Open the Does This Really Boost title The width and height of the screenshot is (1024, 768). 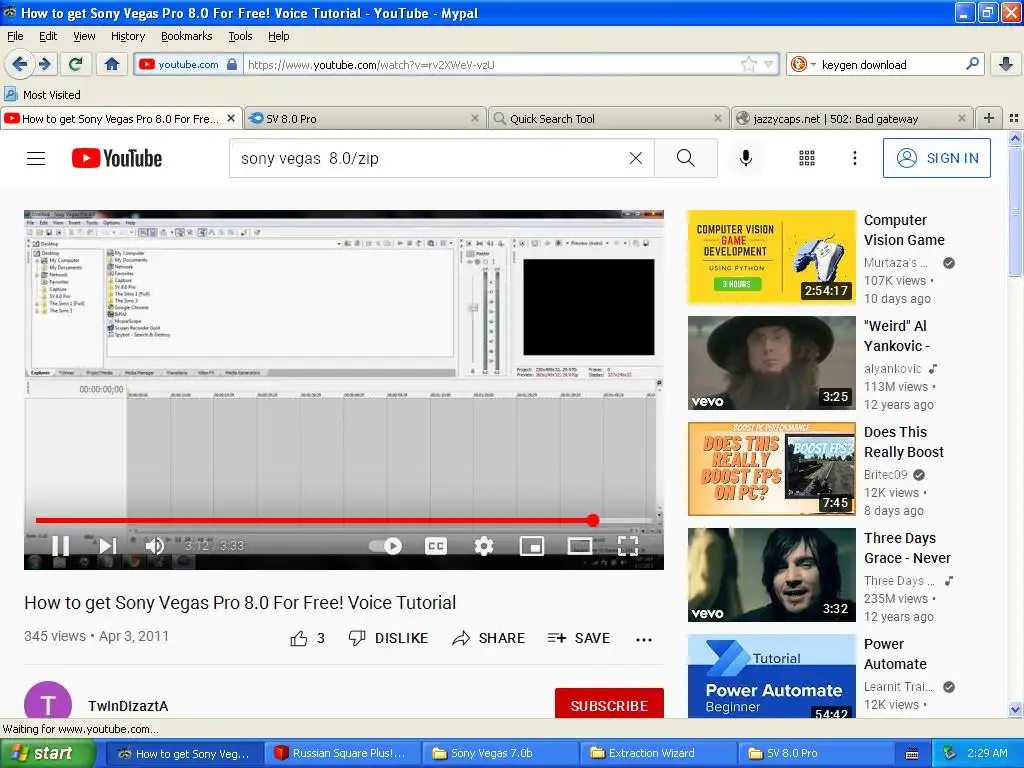click(904, 442)
